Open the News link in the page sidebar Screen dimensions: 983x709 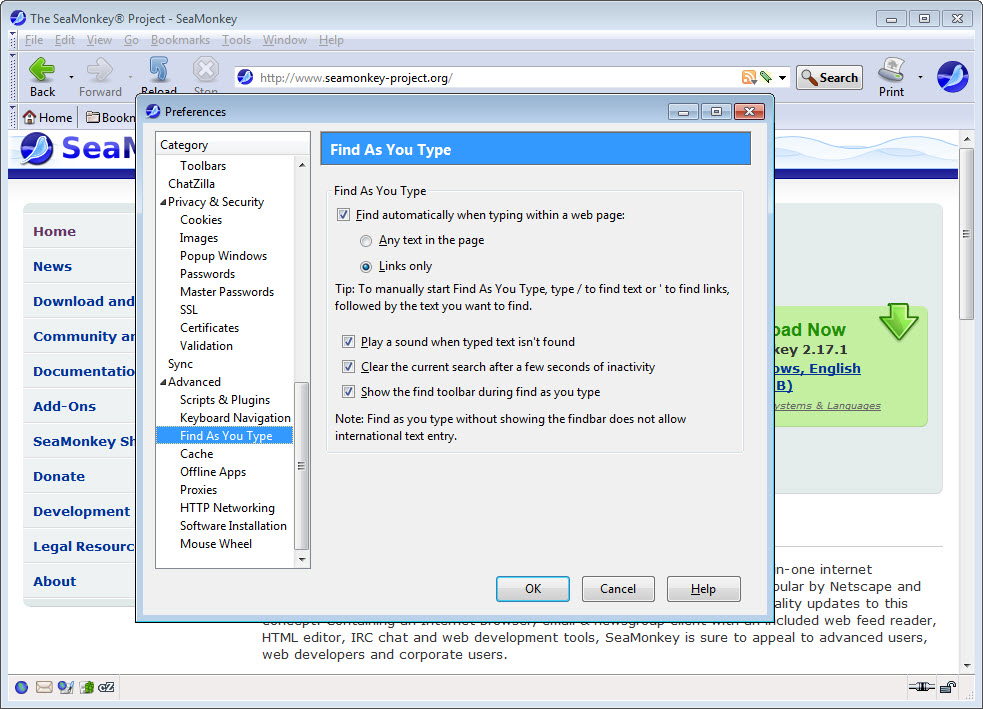53,266
